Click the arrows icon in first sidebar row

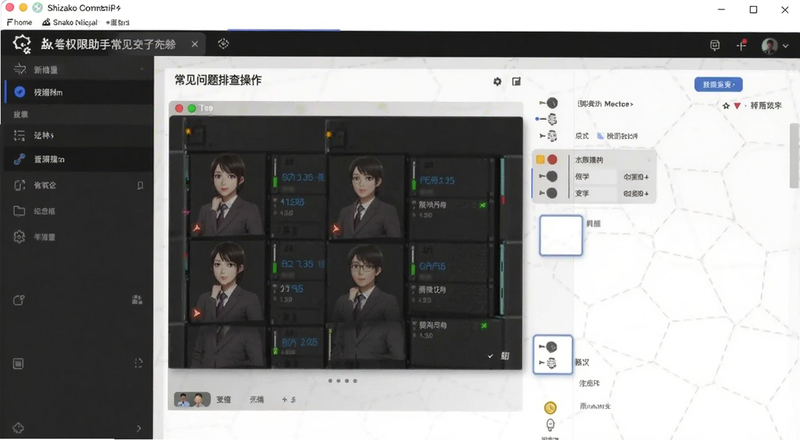point(19,69)
